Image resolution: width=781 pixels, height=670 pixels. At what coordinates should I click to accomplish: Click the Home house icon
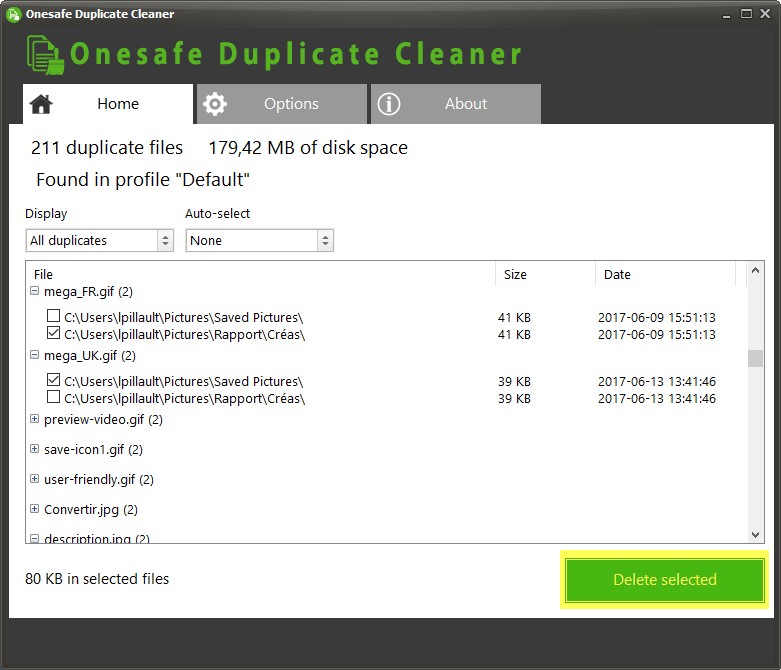pyautogui.click(x=41, y=104)
